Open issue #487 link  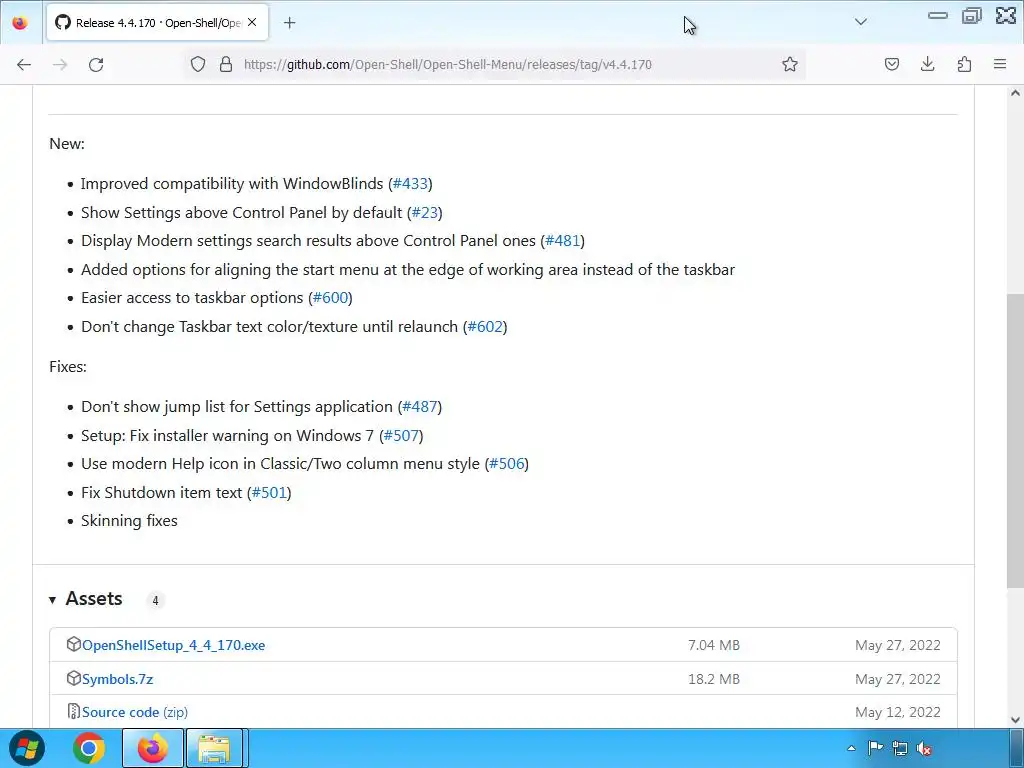(x=419, y=407)
